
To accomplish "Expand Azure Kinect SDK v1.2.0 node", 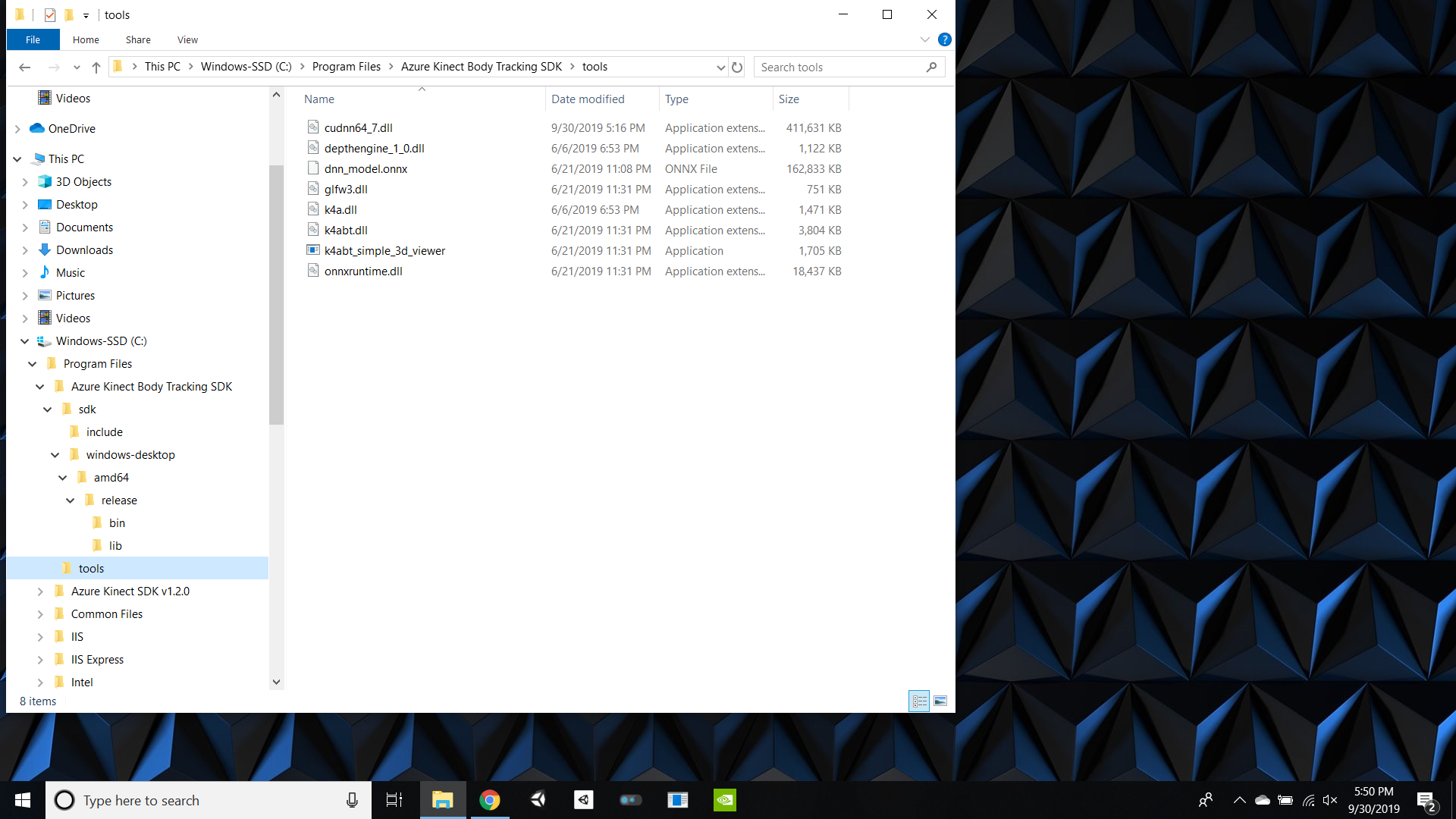I will click(40, 591).
